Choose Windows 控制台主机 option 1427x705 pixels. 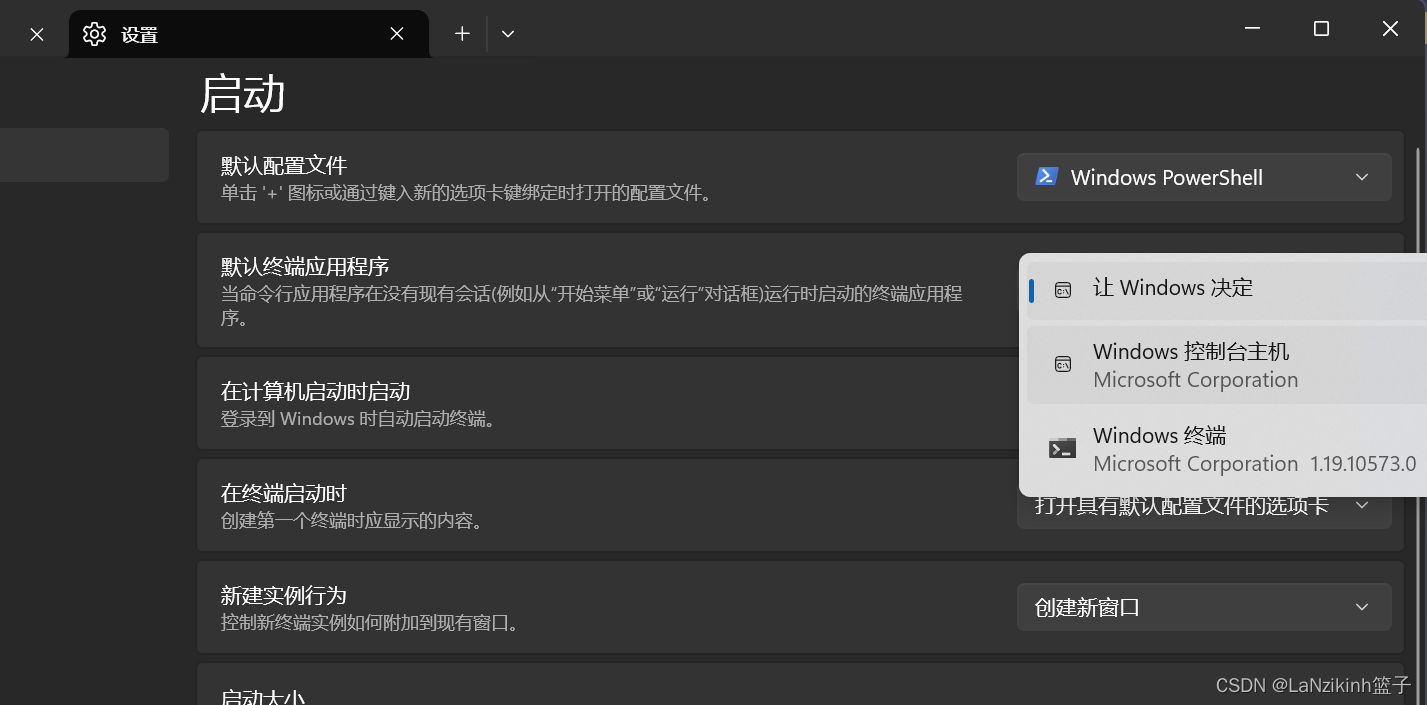click(1227, 365)
